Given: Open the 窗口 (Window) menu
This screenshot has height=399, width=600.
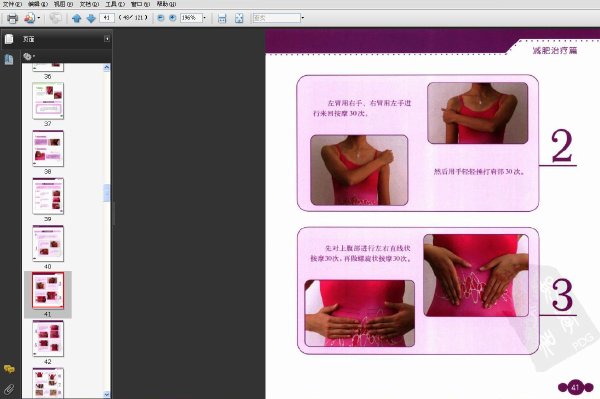Looking at the screenshot, I should pos(140,4).
